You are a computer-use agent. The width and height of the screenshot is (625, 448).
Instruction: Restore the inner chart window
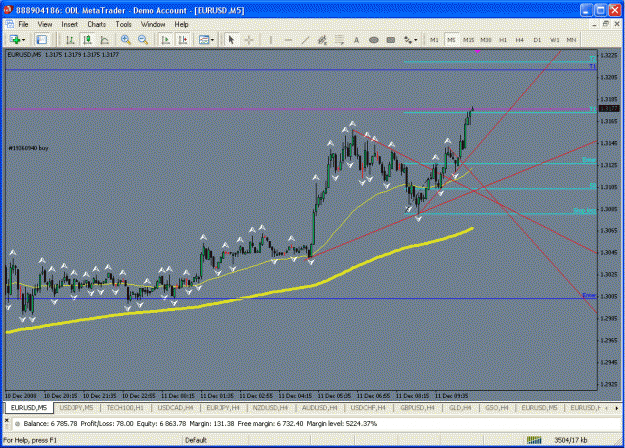(605, 24)
